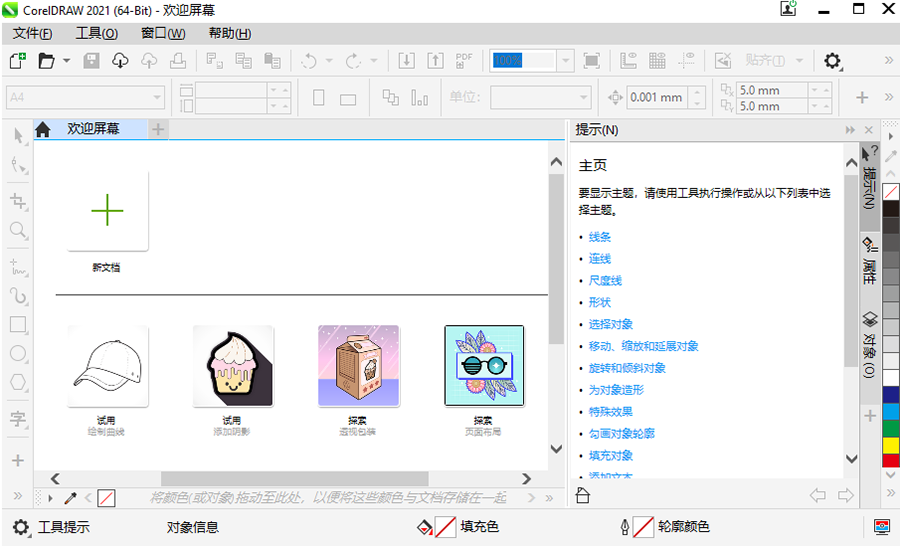Click the nudge distance 0.001 mm field
The image size is (900, 546).
(657, 98)
